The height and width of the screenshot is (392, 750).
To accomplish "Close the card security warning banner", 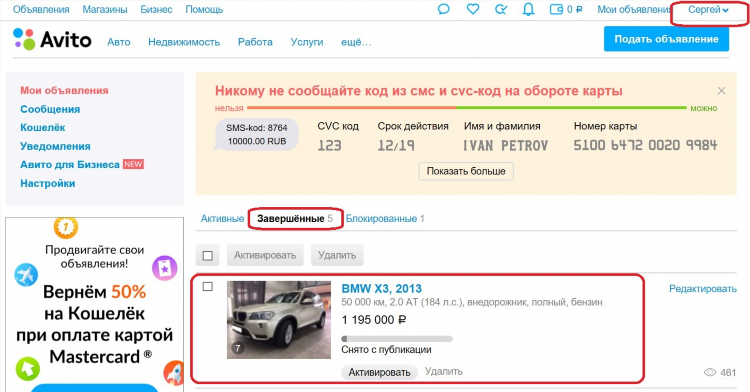I will (x=721, y=90).
